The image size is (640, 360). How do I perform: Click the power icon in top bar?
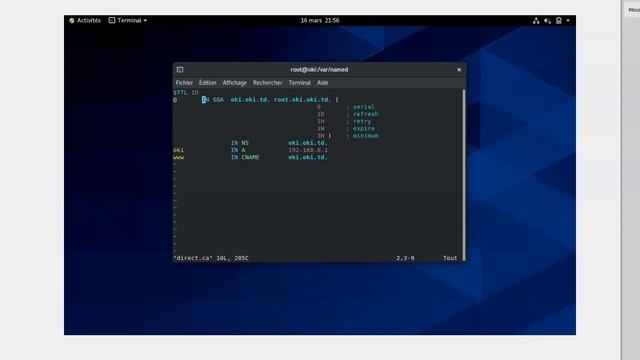tap(559, 20)
